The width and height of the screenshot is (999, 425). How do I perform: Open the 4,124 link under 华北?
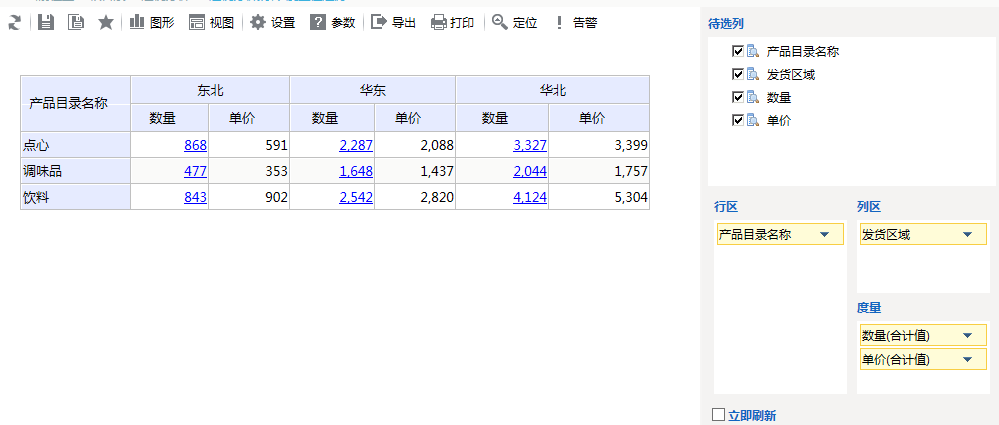pyautogui.click(x=530, y=198)
